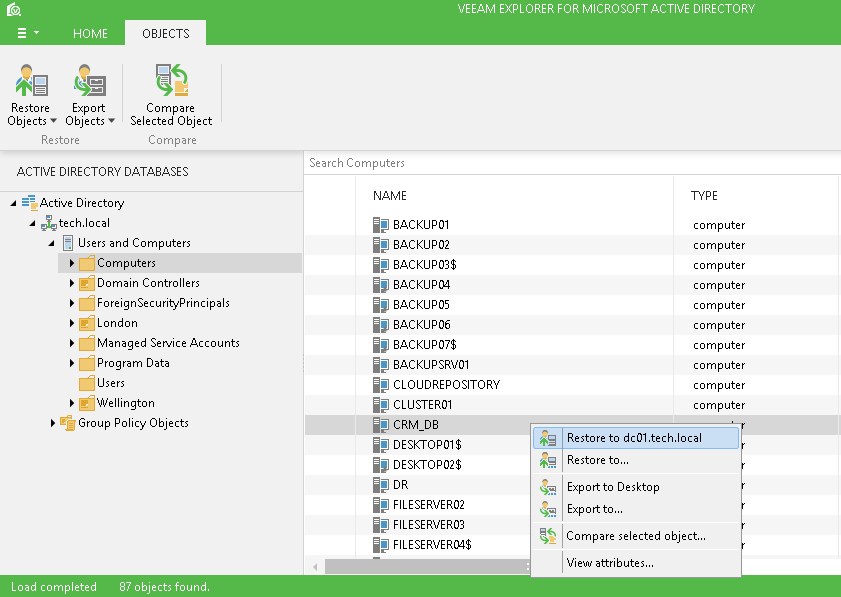The height and width of the screenshot is (597, 841).
Task: Click the Computers folder icon
Action: pyautogui.click(x=86, y=263)
